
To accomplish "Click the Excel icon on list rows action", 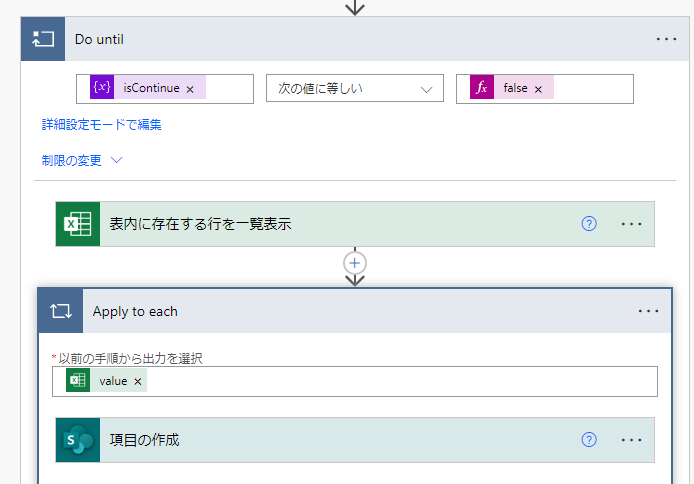I will (x=78, y=224).
